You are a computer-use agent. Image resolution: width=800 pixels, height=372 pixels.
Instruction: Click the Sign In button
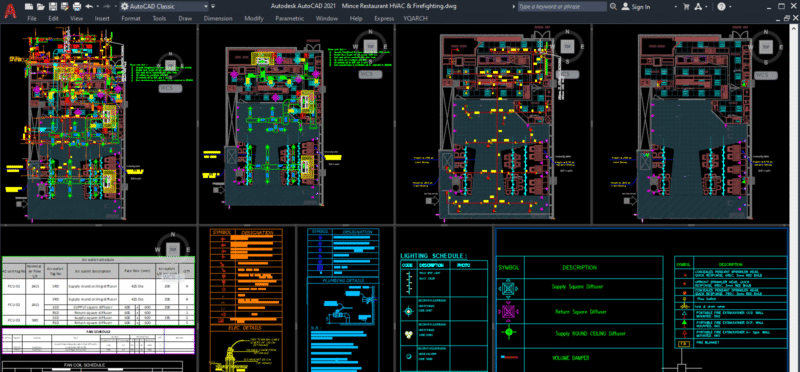[x=637, y=7]
